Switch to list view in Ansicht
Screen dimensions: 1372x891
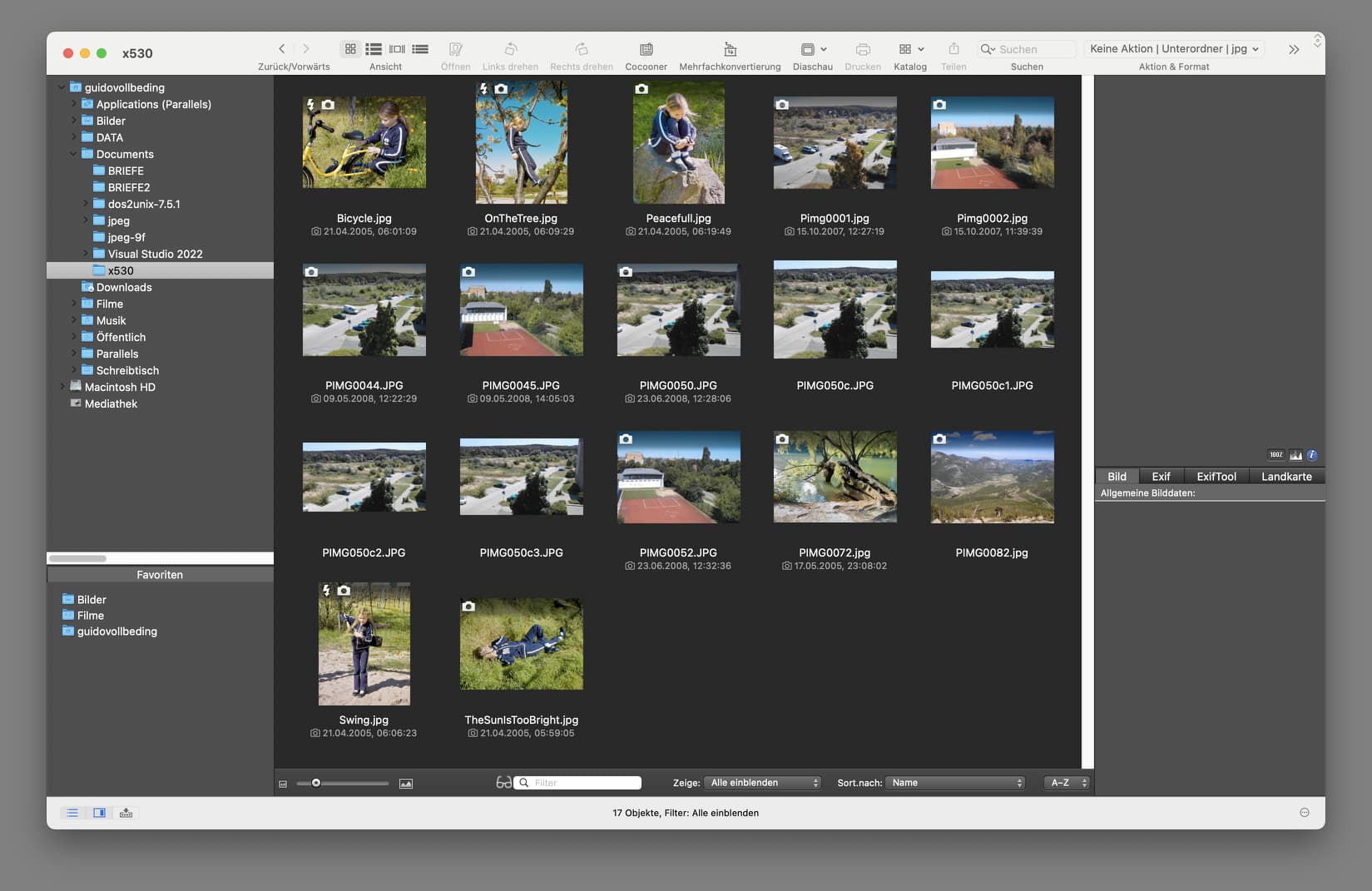coord(374,49)
